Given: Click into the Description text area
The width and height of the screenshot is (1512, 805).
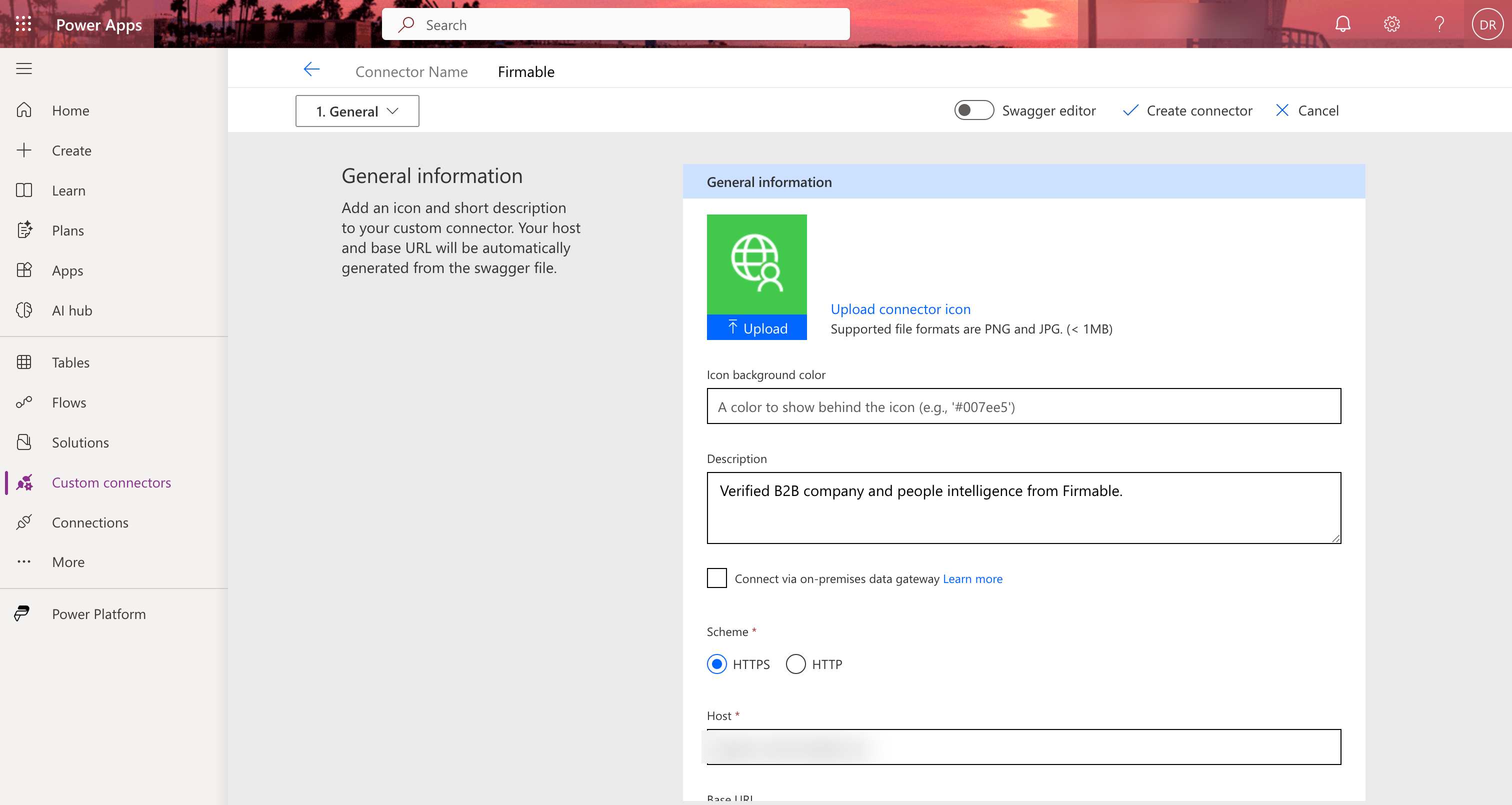Looking at the screenshot, I should click(1023, 508).
